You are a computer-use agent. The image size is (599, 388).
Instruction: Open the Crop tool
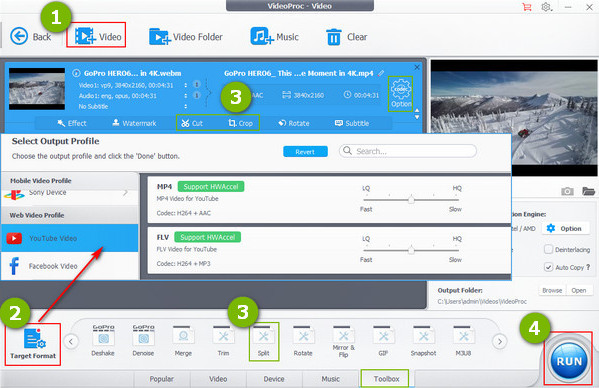[x=240, y=123]
